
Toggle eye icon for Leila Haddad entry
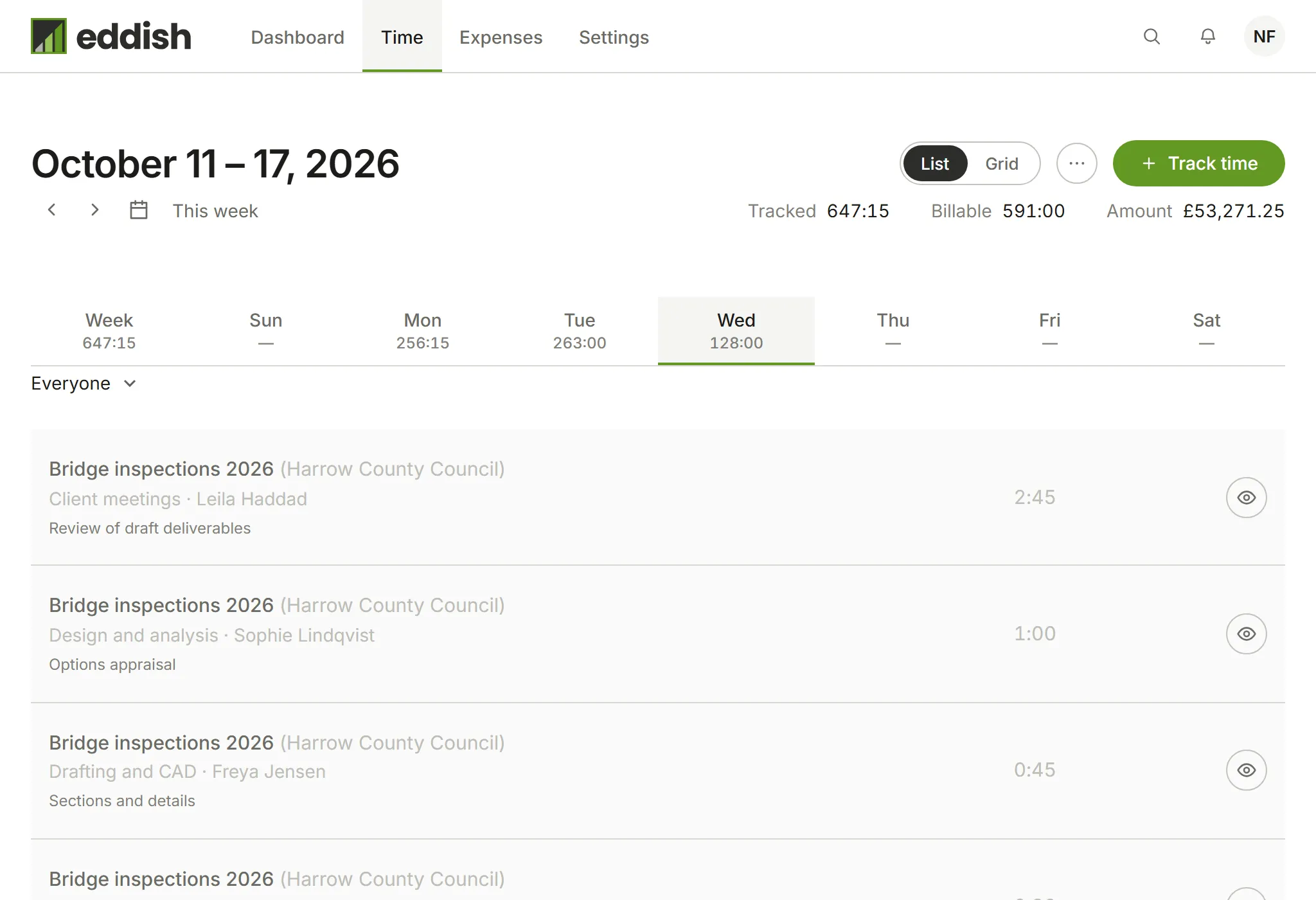coord(1246,498)
